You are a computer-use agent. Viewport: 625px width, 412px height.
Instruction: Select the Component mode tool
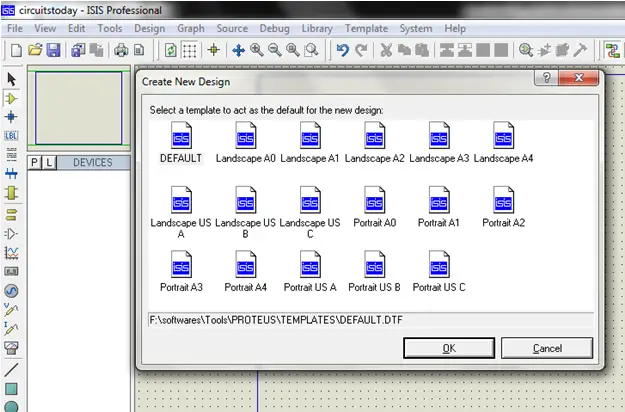(x=11, y=98)
